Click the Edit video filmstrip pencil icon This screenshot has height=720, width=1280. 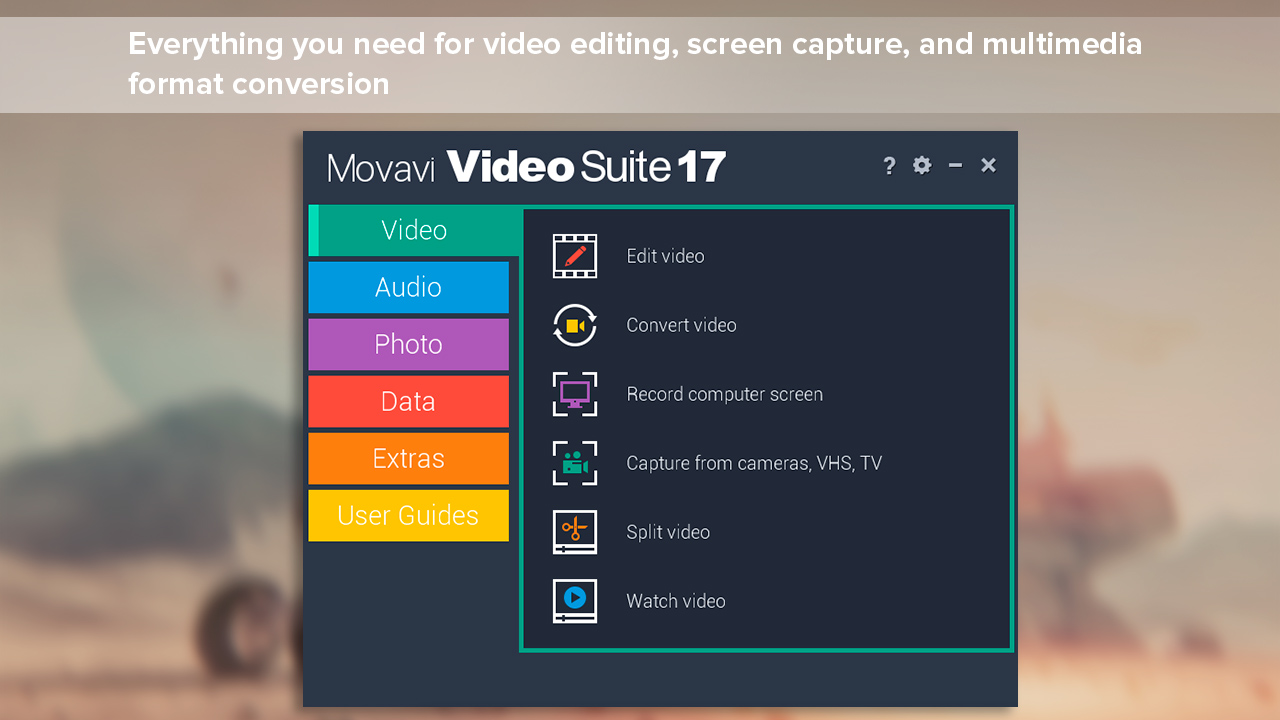point(575,256)
